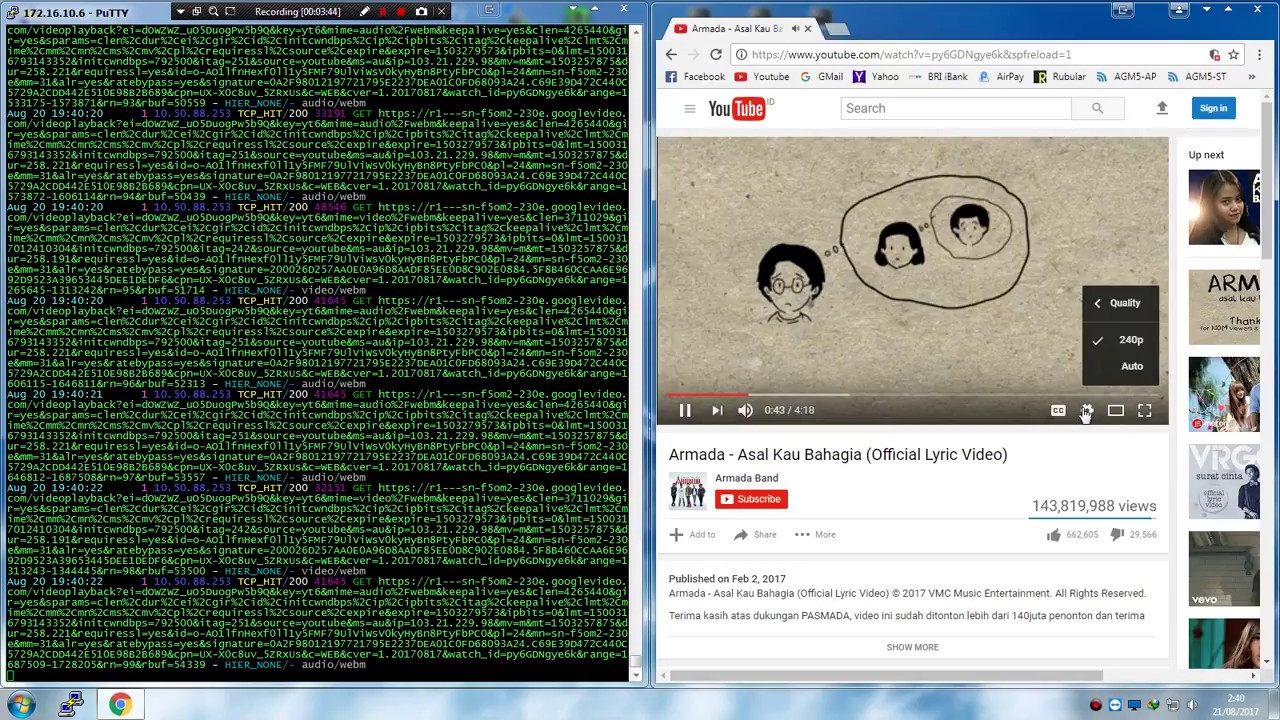The height and width of the screenshot is (720, 1280).
Task: Open the More actions menu
Action: [815, 535]
